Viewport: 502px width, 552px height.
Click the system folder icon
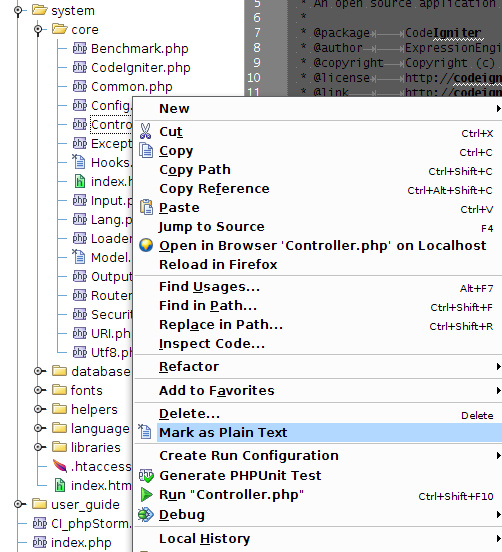coord(39,10)
